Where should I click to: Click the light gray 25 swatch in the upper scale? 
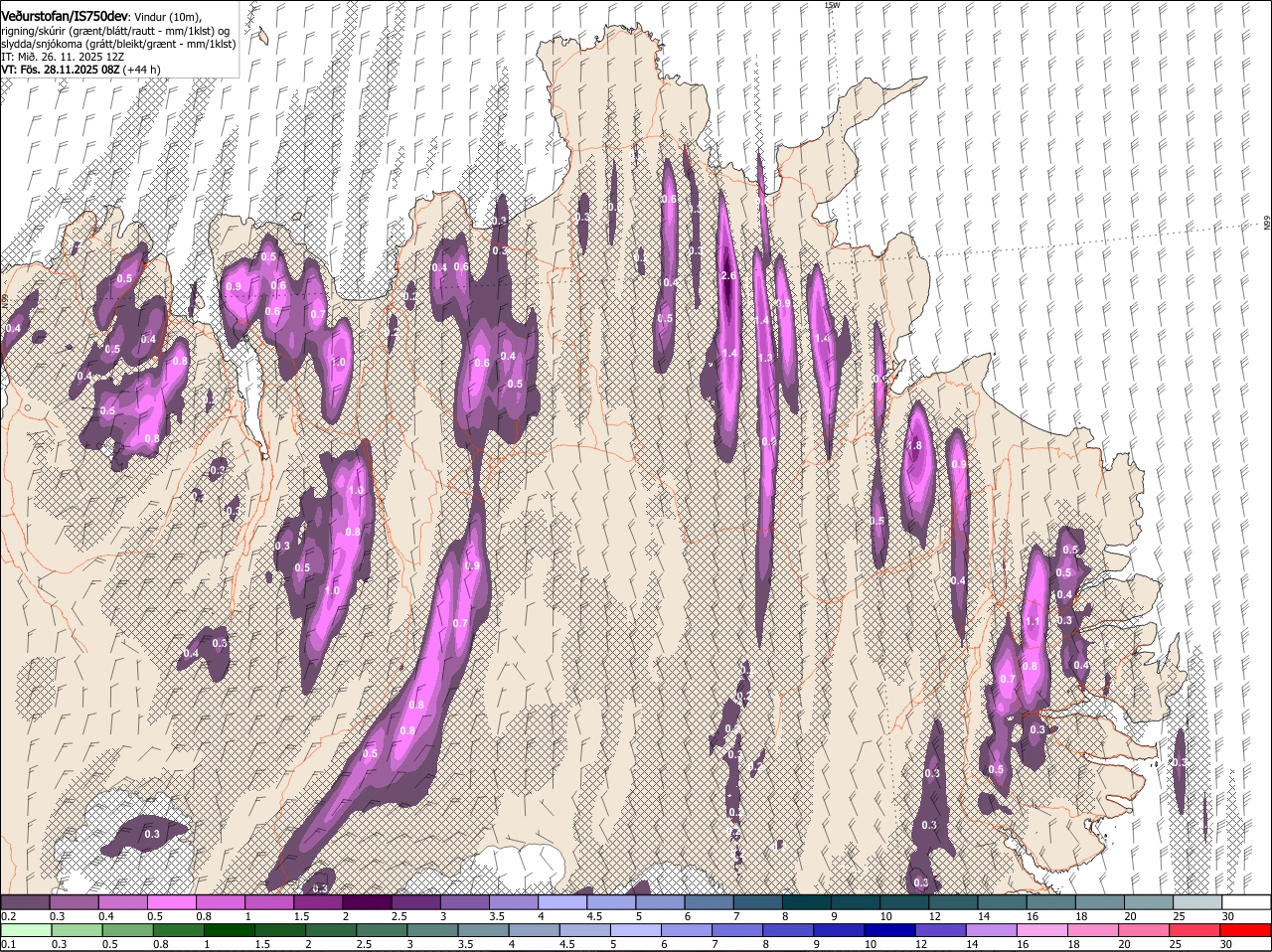pyautogui.click(x=1198, y=901)
